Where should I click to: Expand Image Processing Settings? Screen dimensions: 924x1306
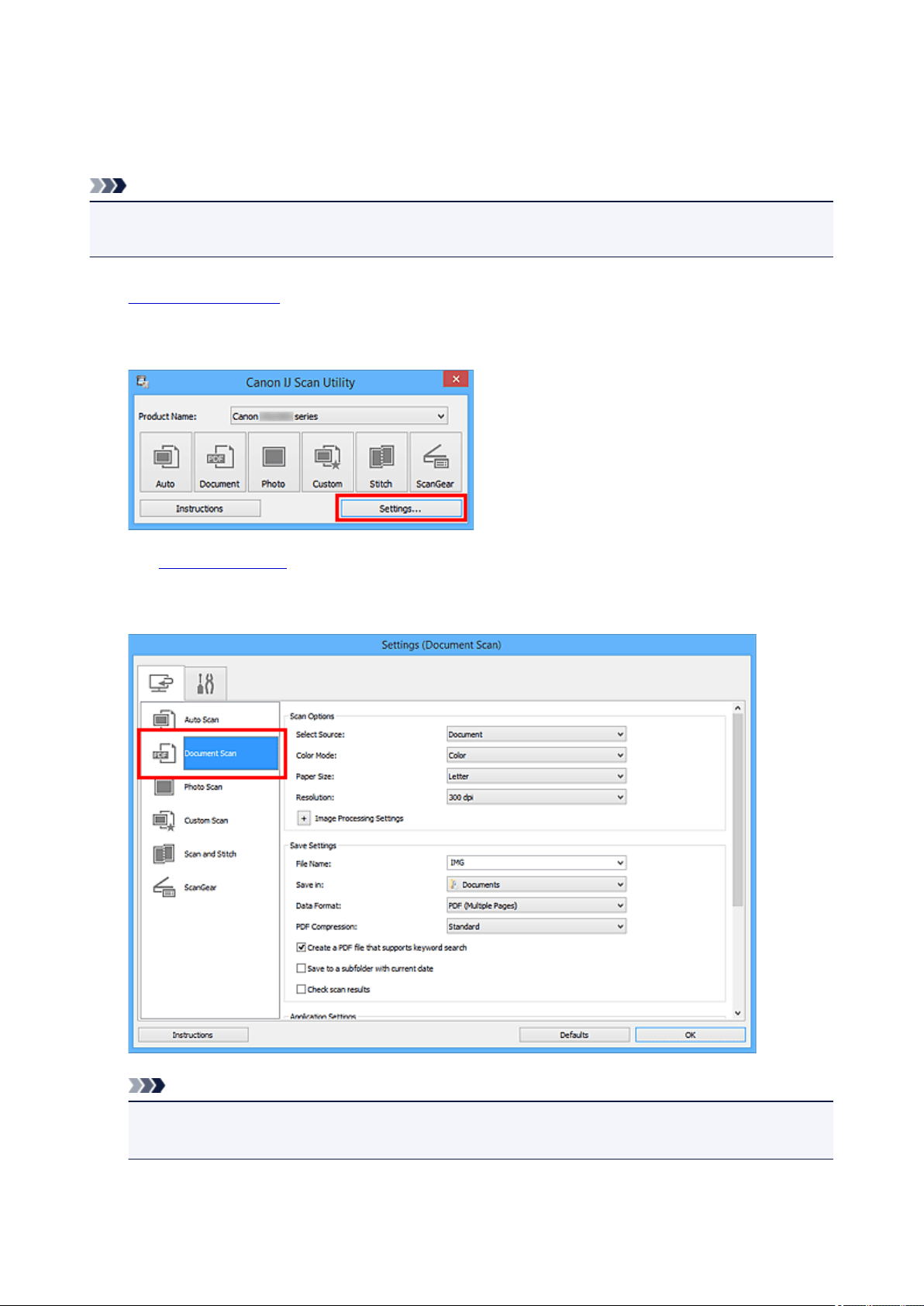(304, 818)
